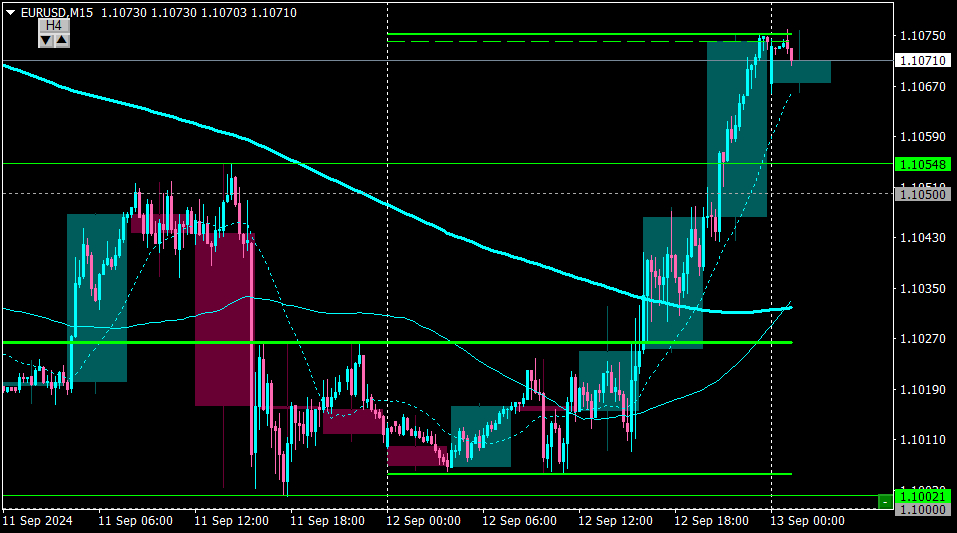Click the up arrow below H4
This screenshot has height=533, width=957.
[x=62, y=40]
